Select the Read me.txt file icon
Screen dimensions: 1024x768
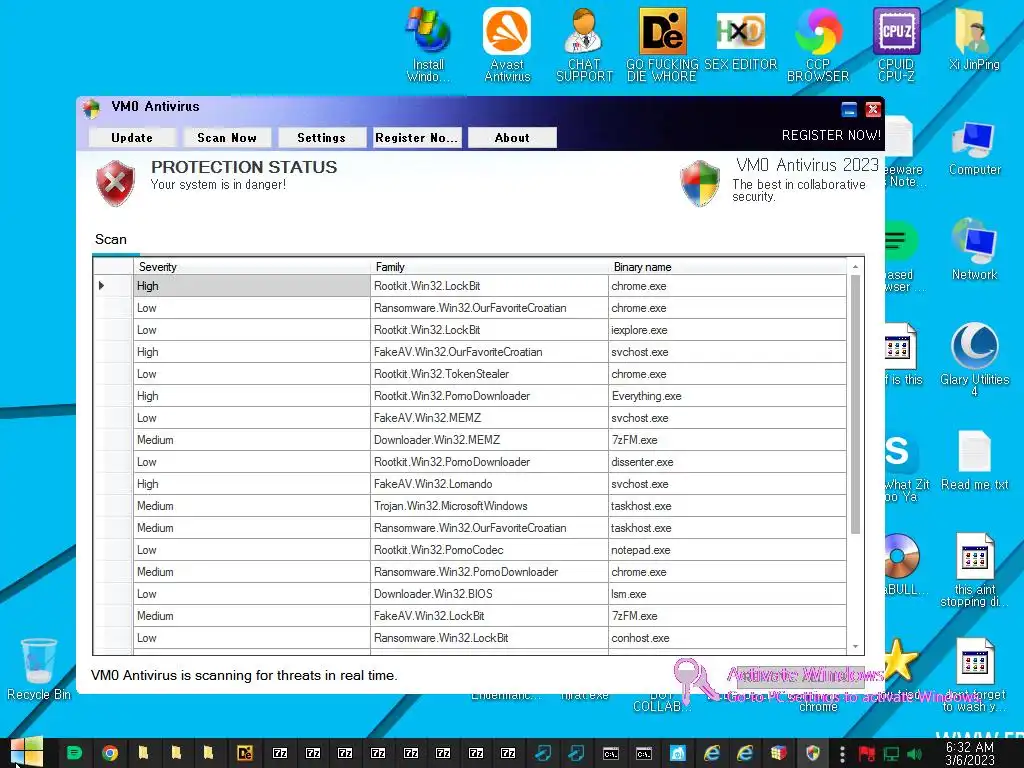point(974,460)
